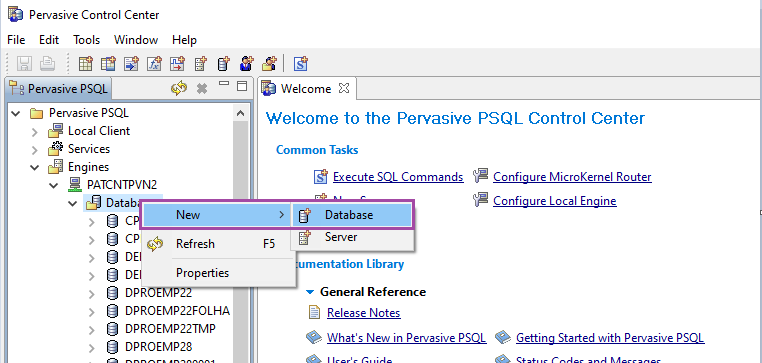
Task: Click the Configure MicroKernel Router icon
Action: 480,176
